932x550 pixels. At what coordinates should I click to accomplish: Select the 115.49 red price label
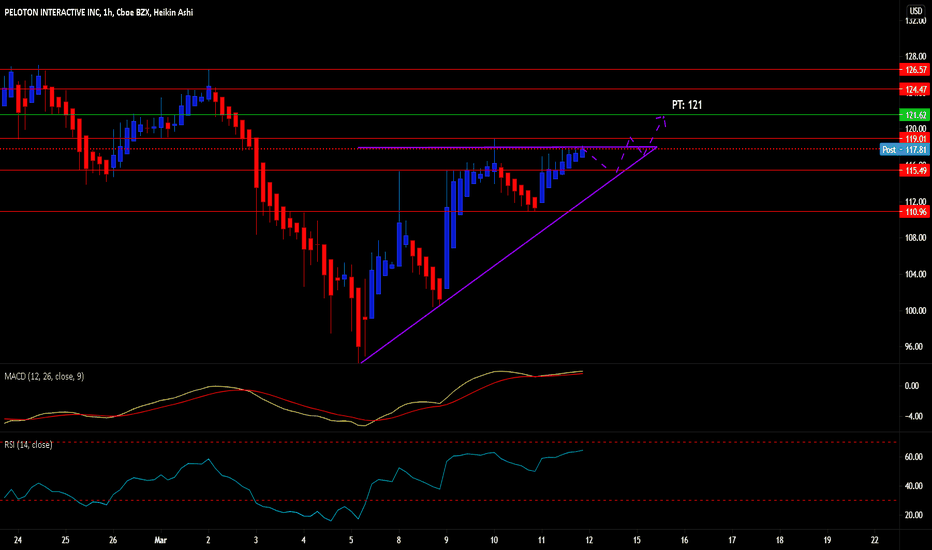point(914,171)
